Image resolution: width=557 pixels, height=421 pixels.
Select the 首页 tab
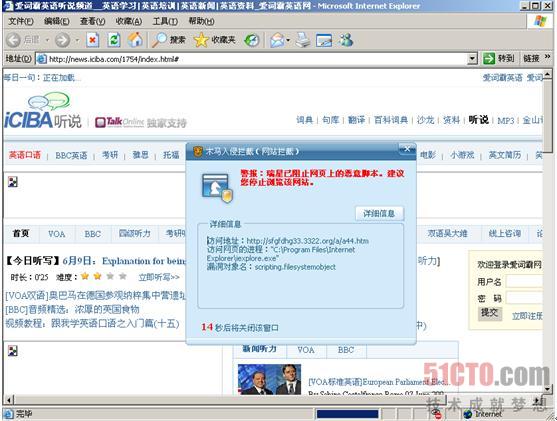pyautogui.click(x=21, y=233)
